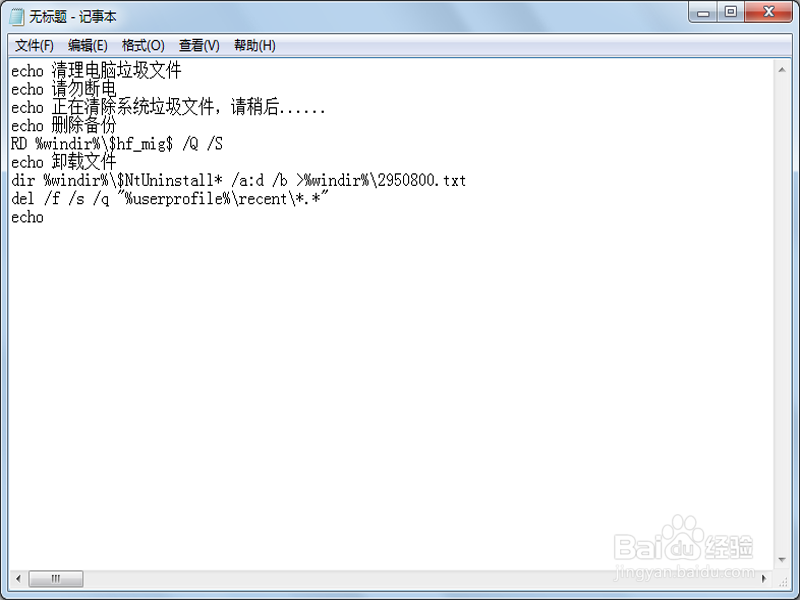Click the empty vertical scrollbar track
This screenshot has height=600, width=800.
coord(782,314)
